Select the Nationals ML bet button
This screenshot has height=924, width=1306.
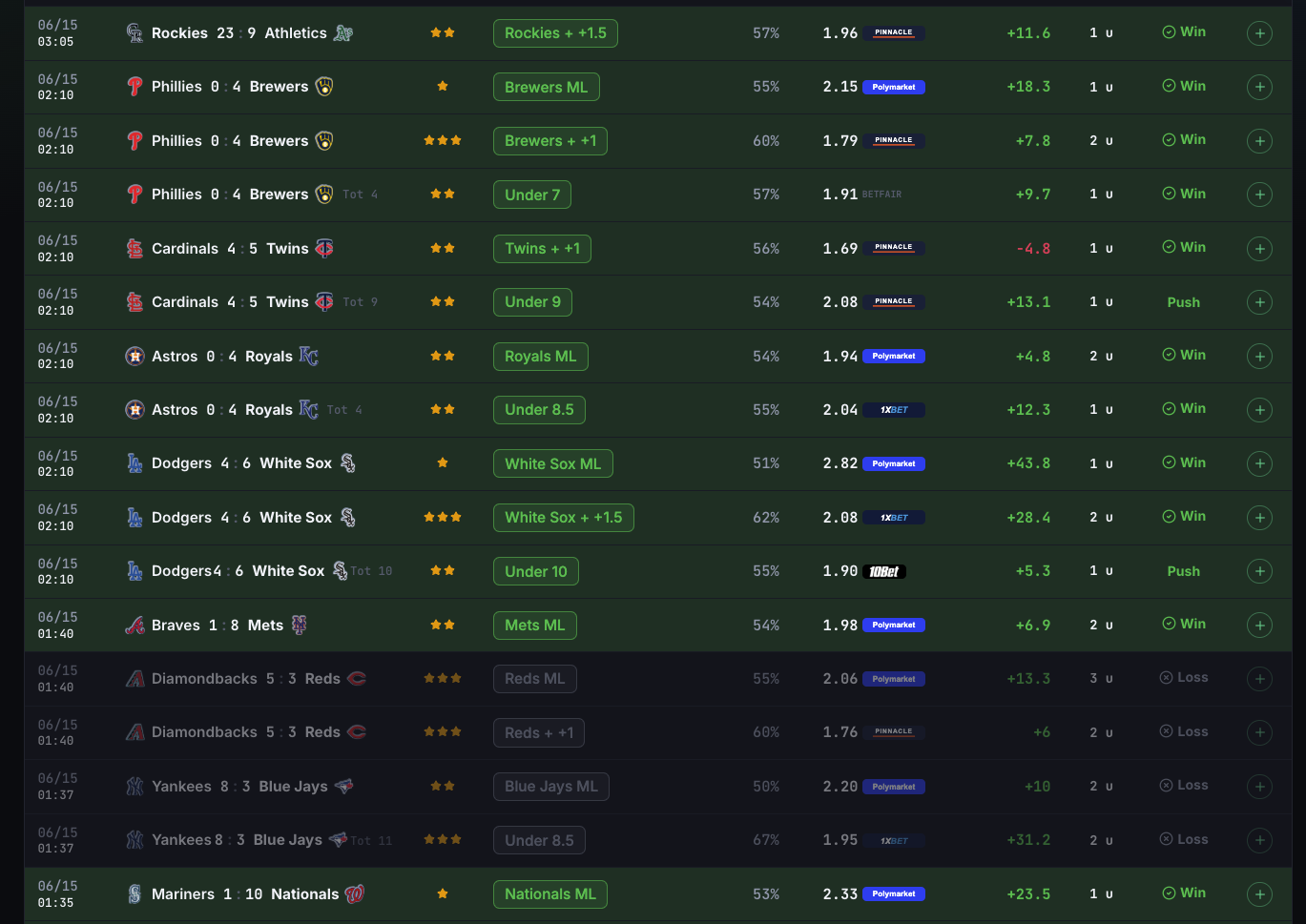pyautogui.click(x=550, y=894)
